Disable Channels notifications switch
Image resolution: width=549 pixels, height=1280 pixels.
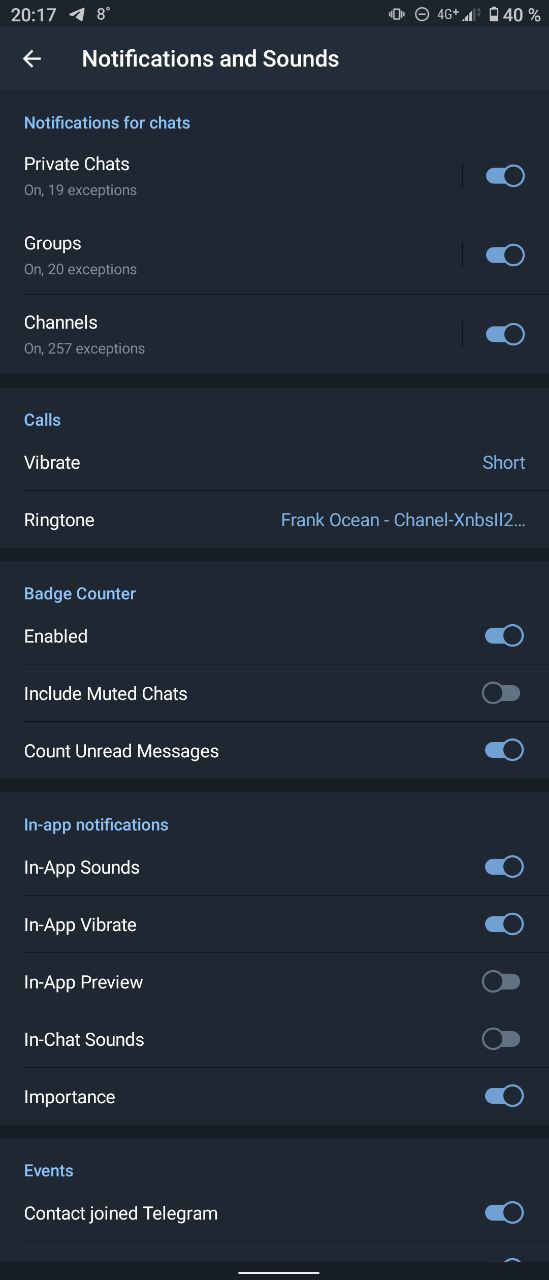coord(505,334)
